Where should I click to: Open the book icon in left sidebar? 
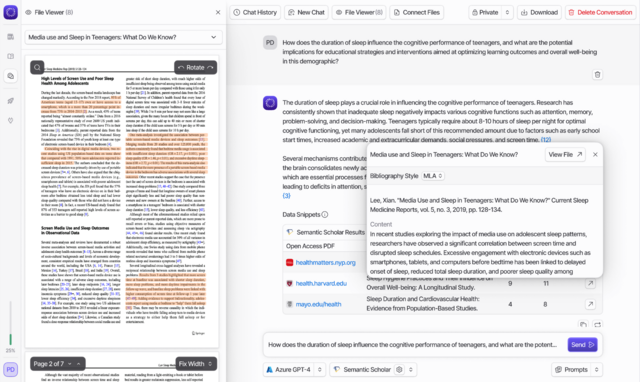11,56
